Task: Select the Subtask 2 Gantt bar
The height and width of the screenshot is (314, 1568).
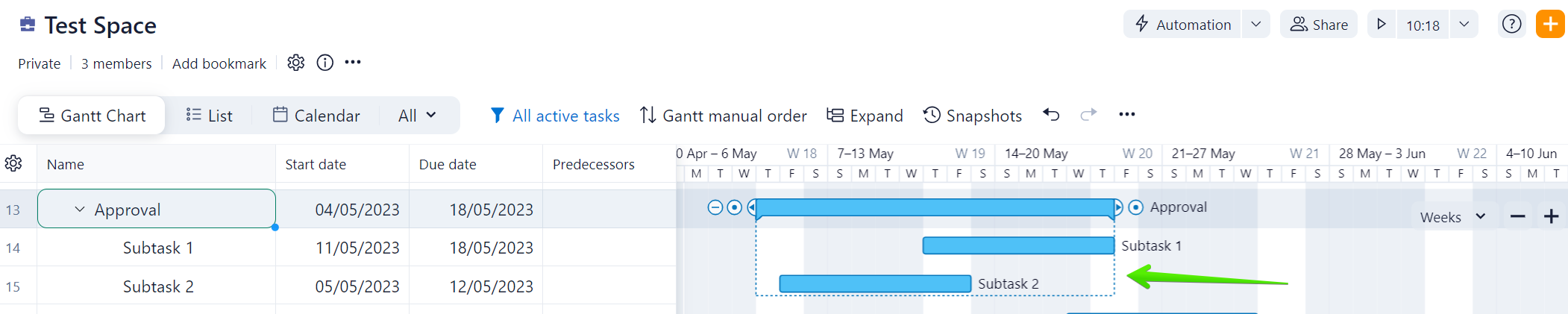Action: [x=874, y=284]
